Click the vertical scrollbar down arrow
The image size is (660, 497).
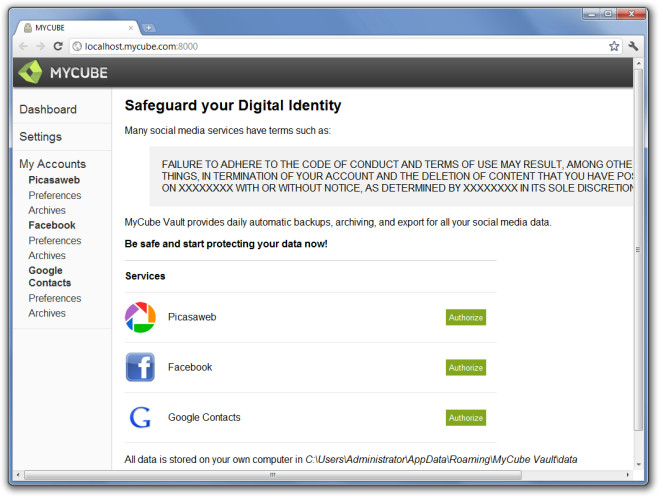point(639,465)
